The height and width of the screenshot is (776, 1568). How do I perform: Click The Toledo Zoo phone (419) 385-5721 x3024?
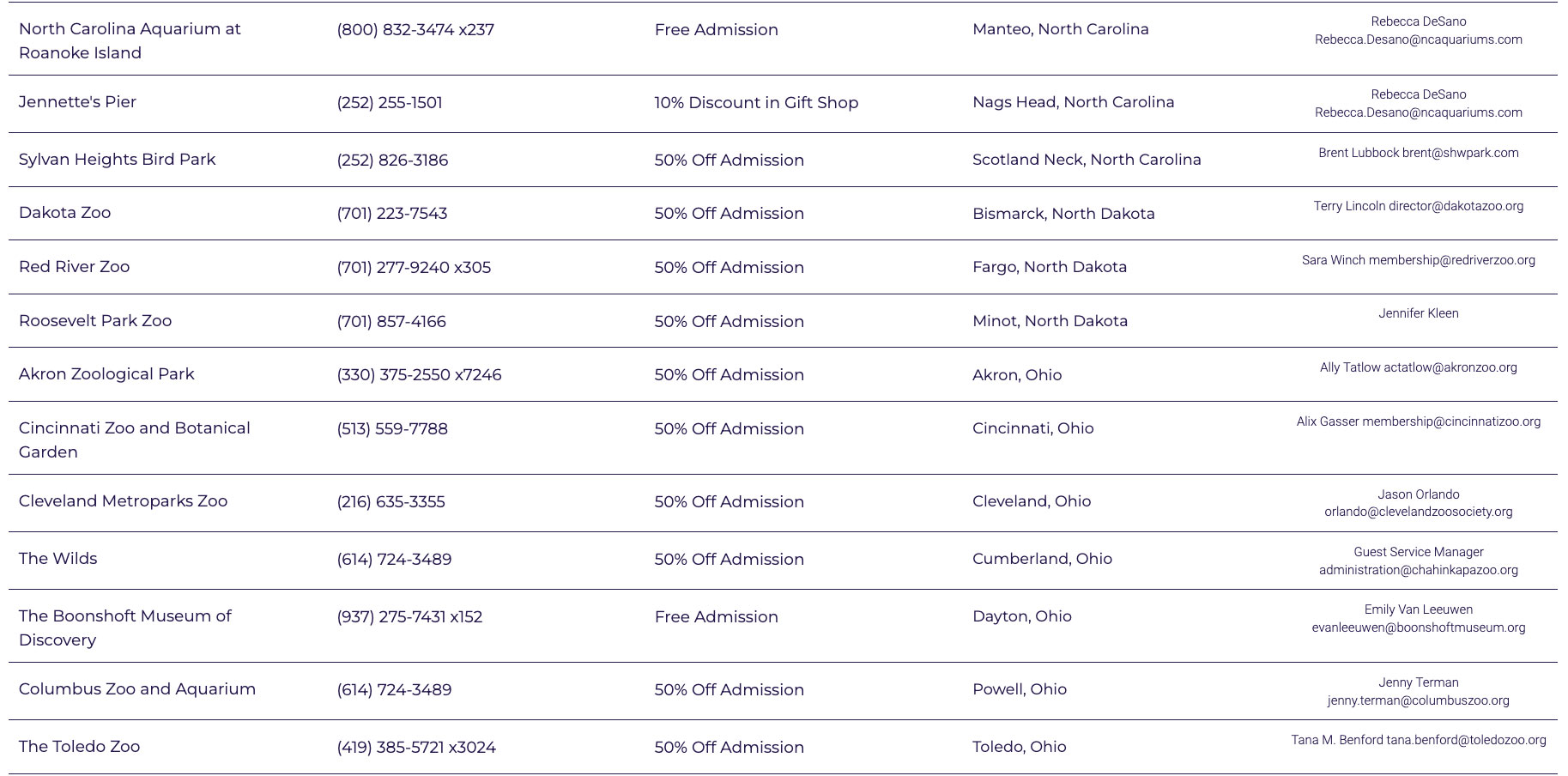click(416, 747)
